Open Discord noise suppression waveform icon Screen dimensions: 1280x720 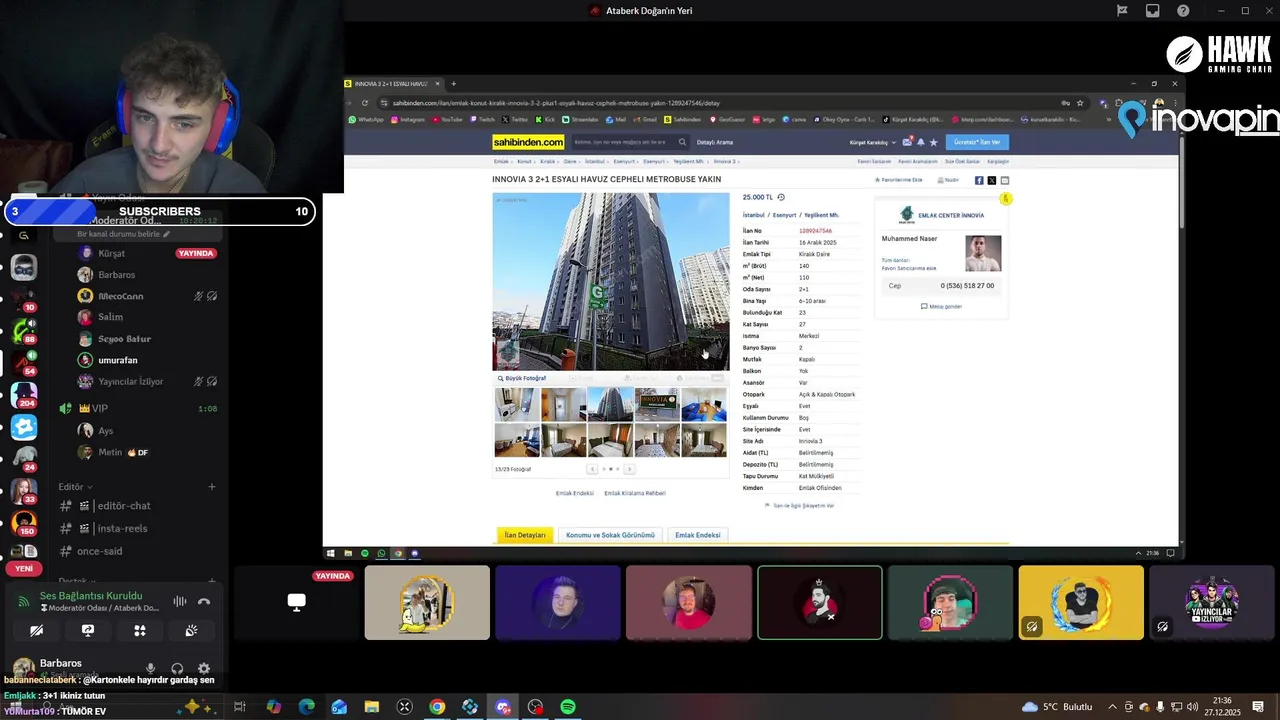point(180,601)
